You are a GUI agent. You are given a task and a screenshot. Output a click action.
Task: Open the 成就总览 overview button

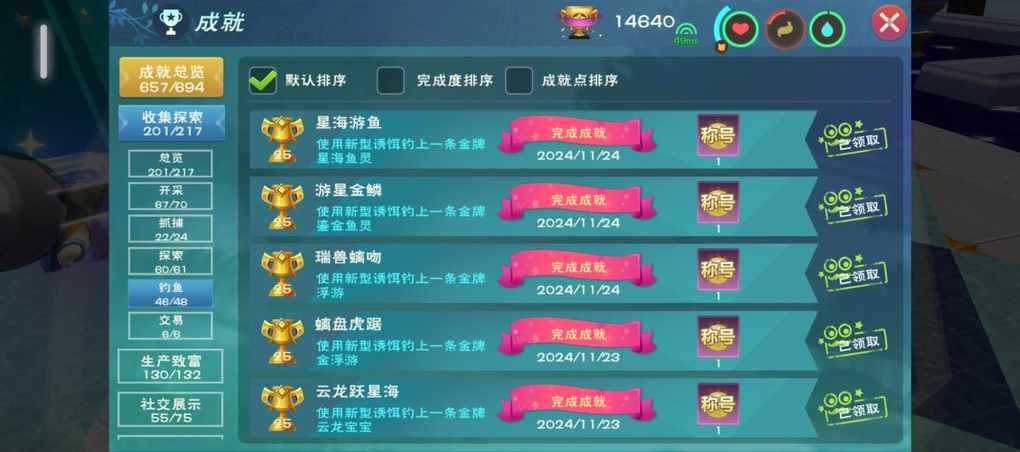tap(171, 77)
